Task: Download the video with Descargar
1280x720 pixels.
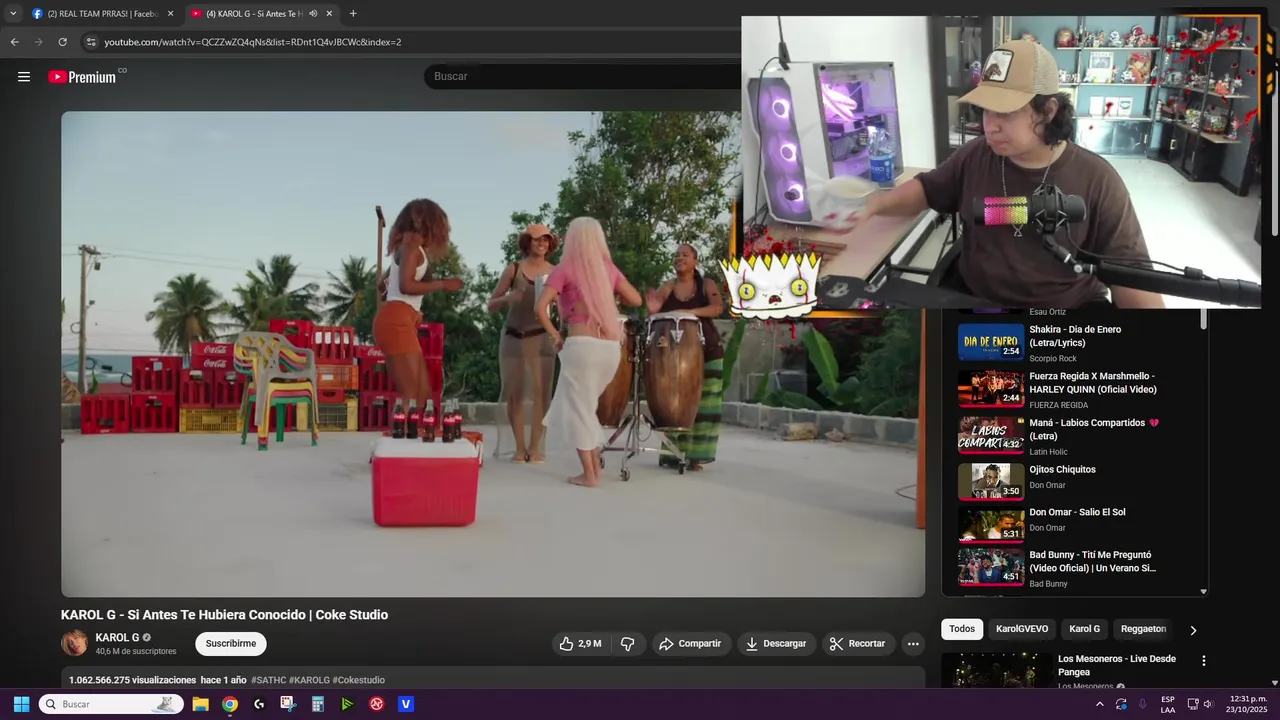Action: tap(776, 644)
